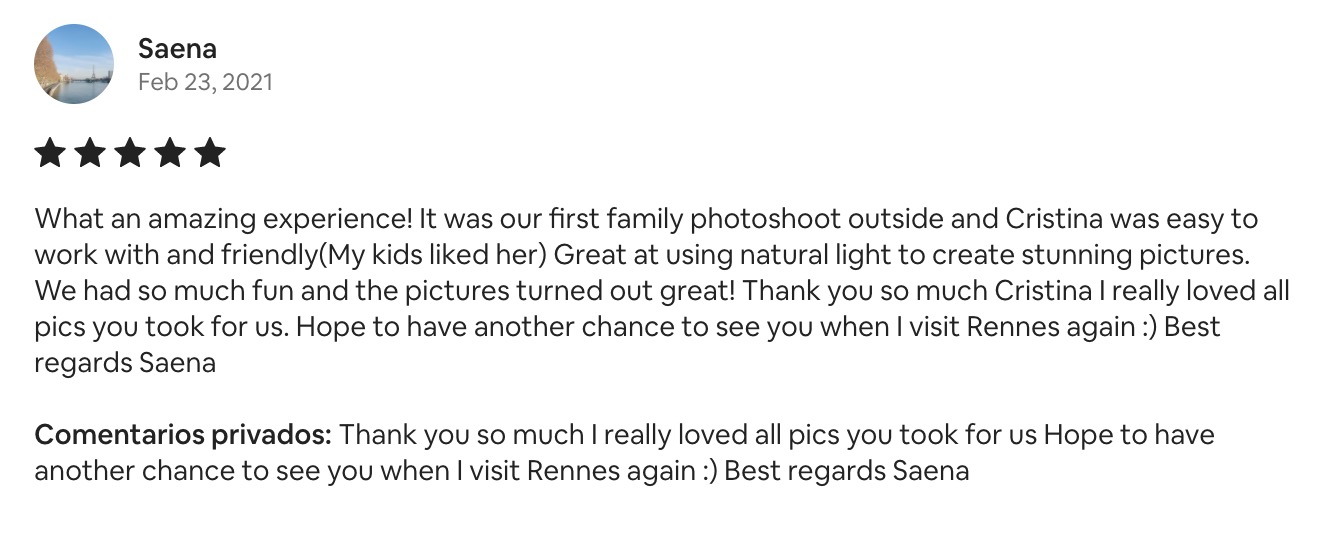Click the first star in the rating
The image size is (1326, 536).
(50, 153)
